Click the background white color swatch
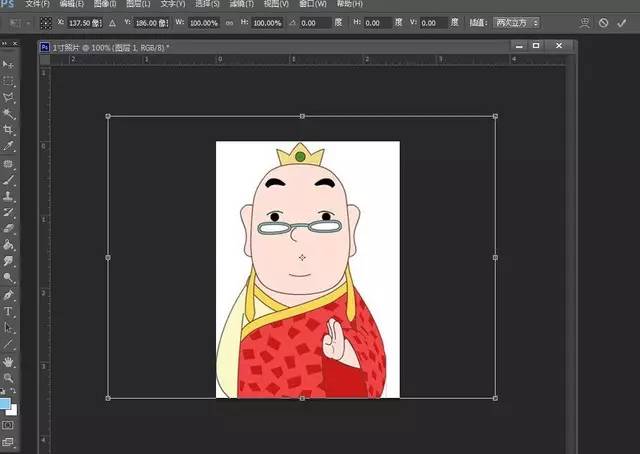This screenshot has height=454, width=640. [13, 410]
